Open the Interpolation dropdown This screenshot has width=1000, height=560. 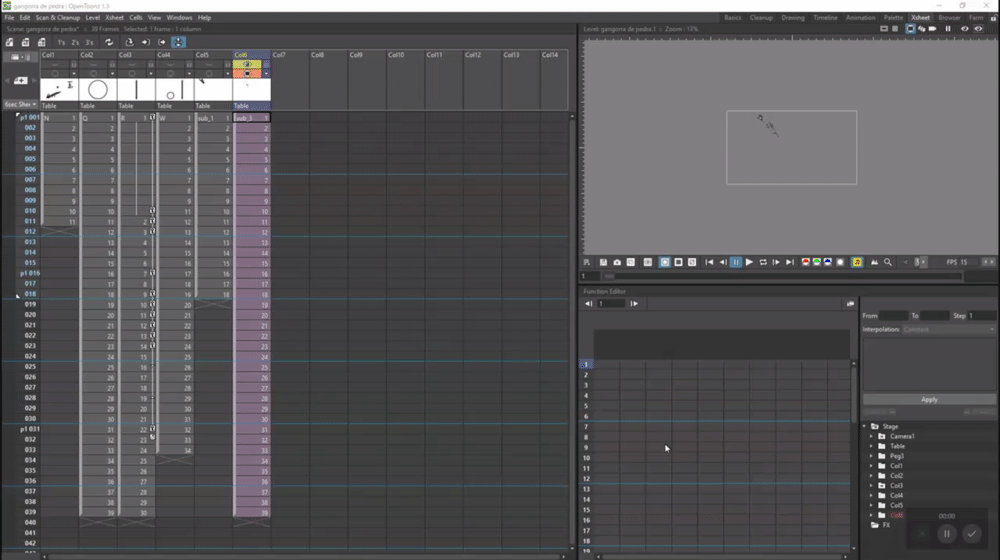coord(948,329)
